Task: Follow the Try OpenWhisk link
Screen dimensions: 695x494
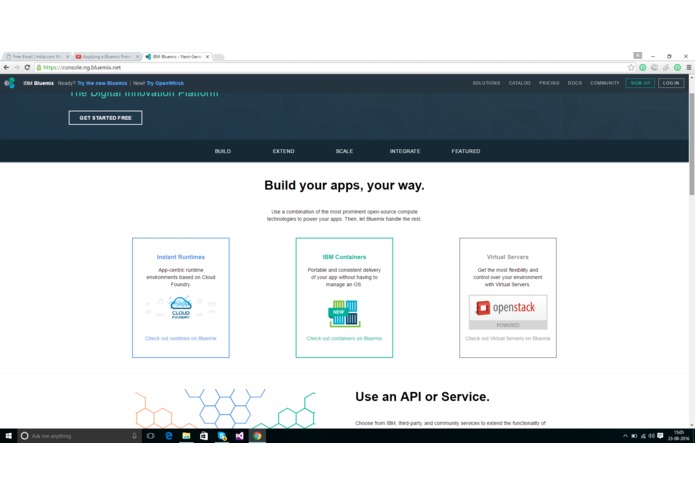Action: pos(165,83)
